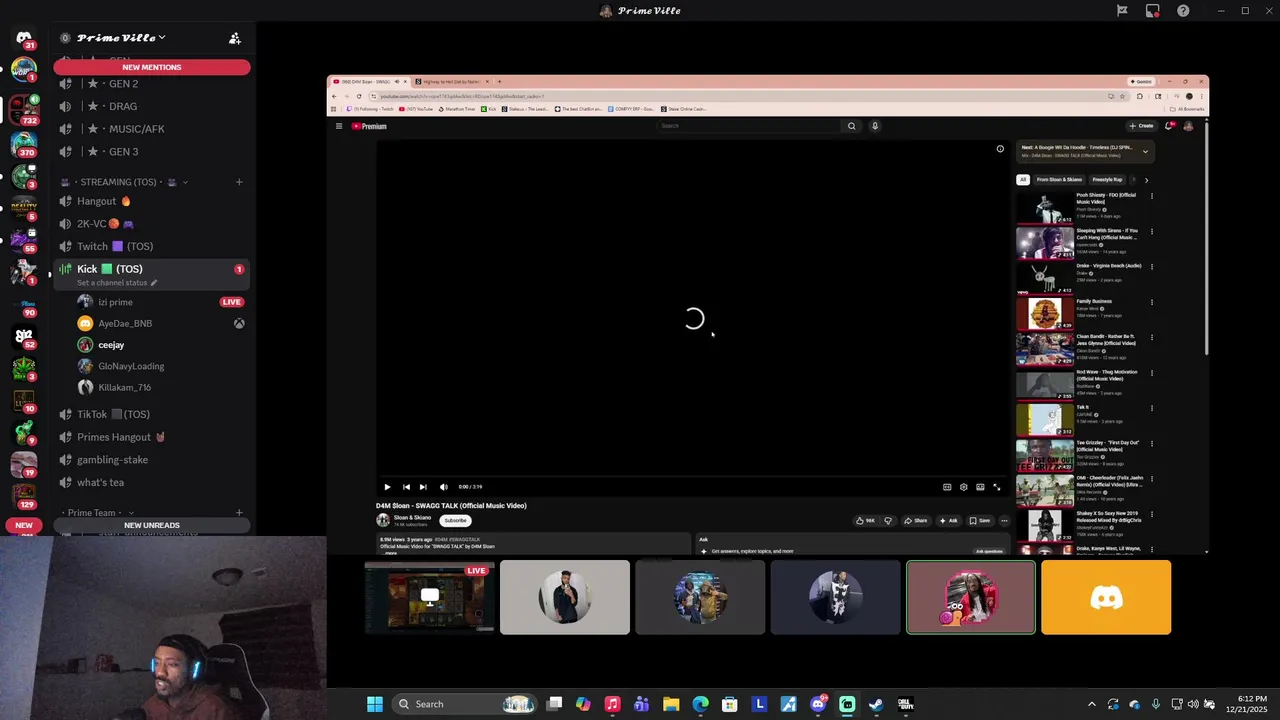Open YouTube hamburger guide menu
The image size is (1280, 720).
coord(339,126)
